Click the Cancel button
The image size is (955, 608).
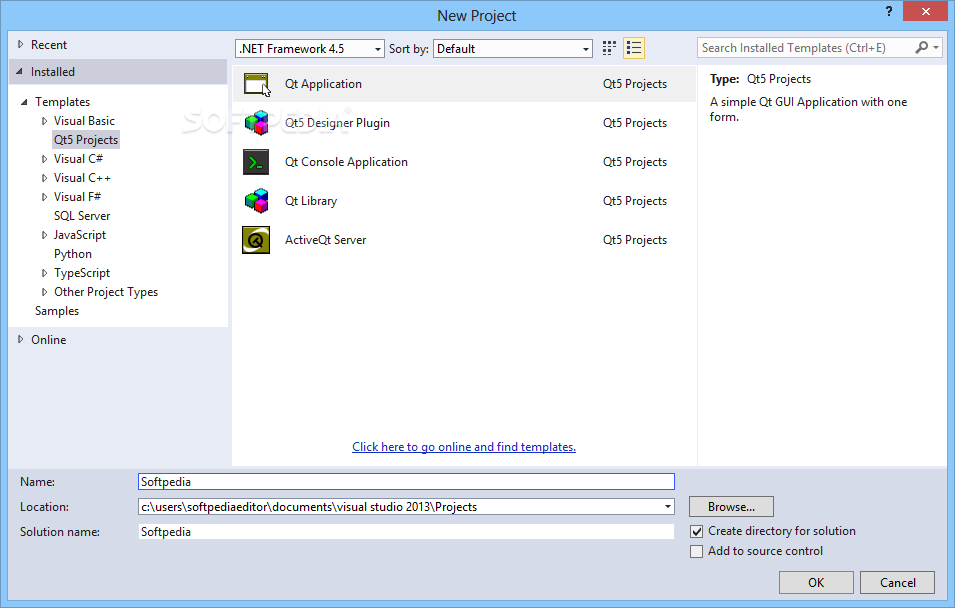897,582
